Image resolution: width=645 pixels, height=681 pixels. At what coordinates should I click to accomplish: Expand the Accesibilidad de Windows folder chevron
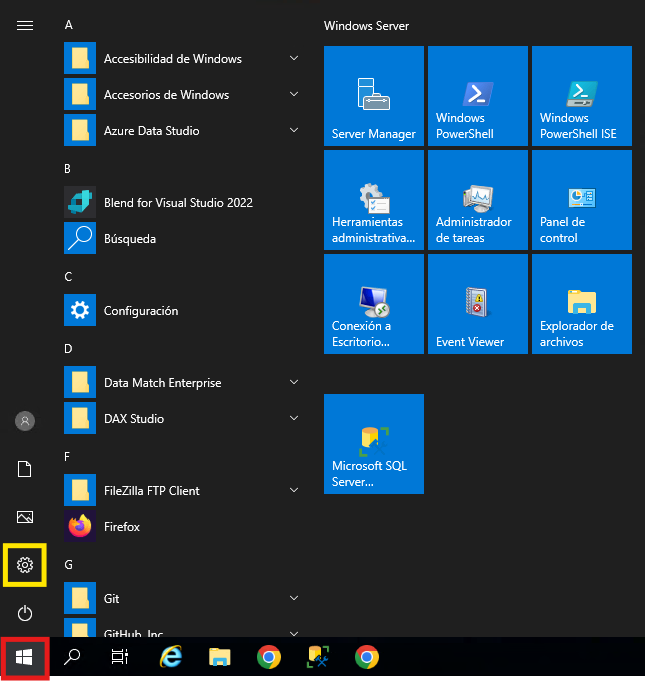click(294, 58)
